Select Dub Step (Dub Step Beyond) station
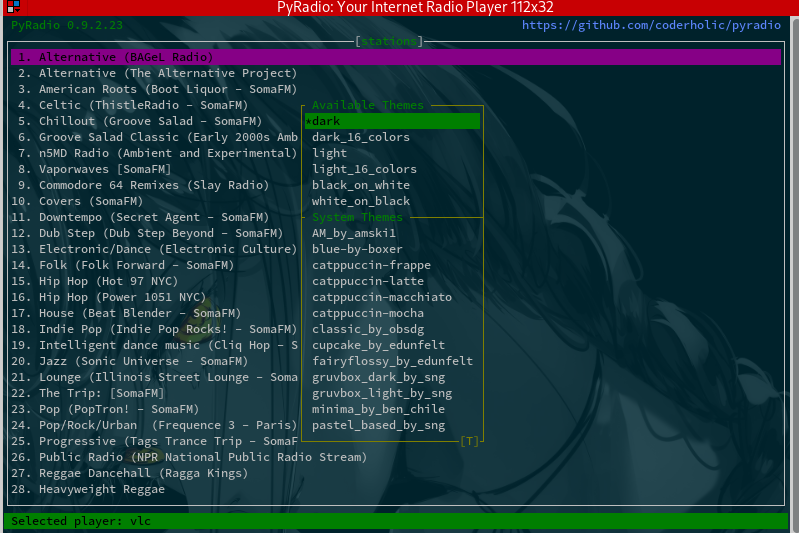Viewport: 799px width, 533px height. pyautogui.click(x=147, y=233)
